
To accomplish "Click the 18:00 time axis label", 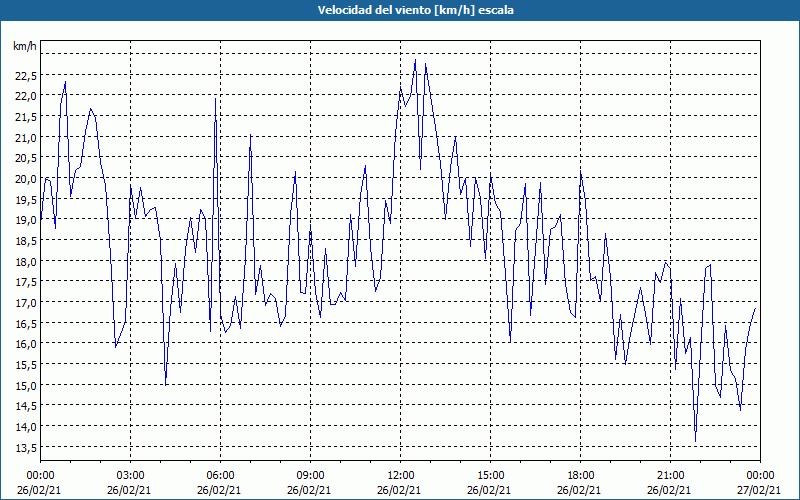I will coord(580,476).
